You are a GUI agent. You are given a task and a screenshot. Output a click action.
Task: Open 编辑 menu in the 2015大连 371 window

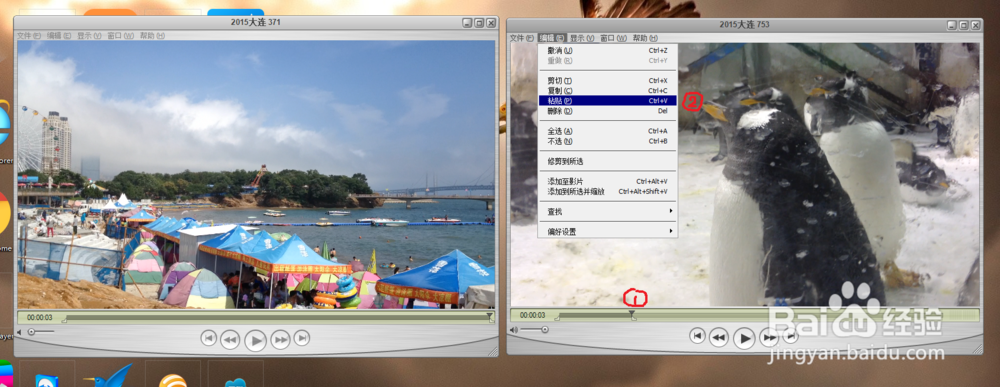(x=59, y=36)
